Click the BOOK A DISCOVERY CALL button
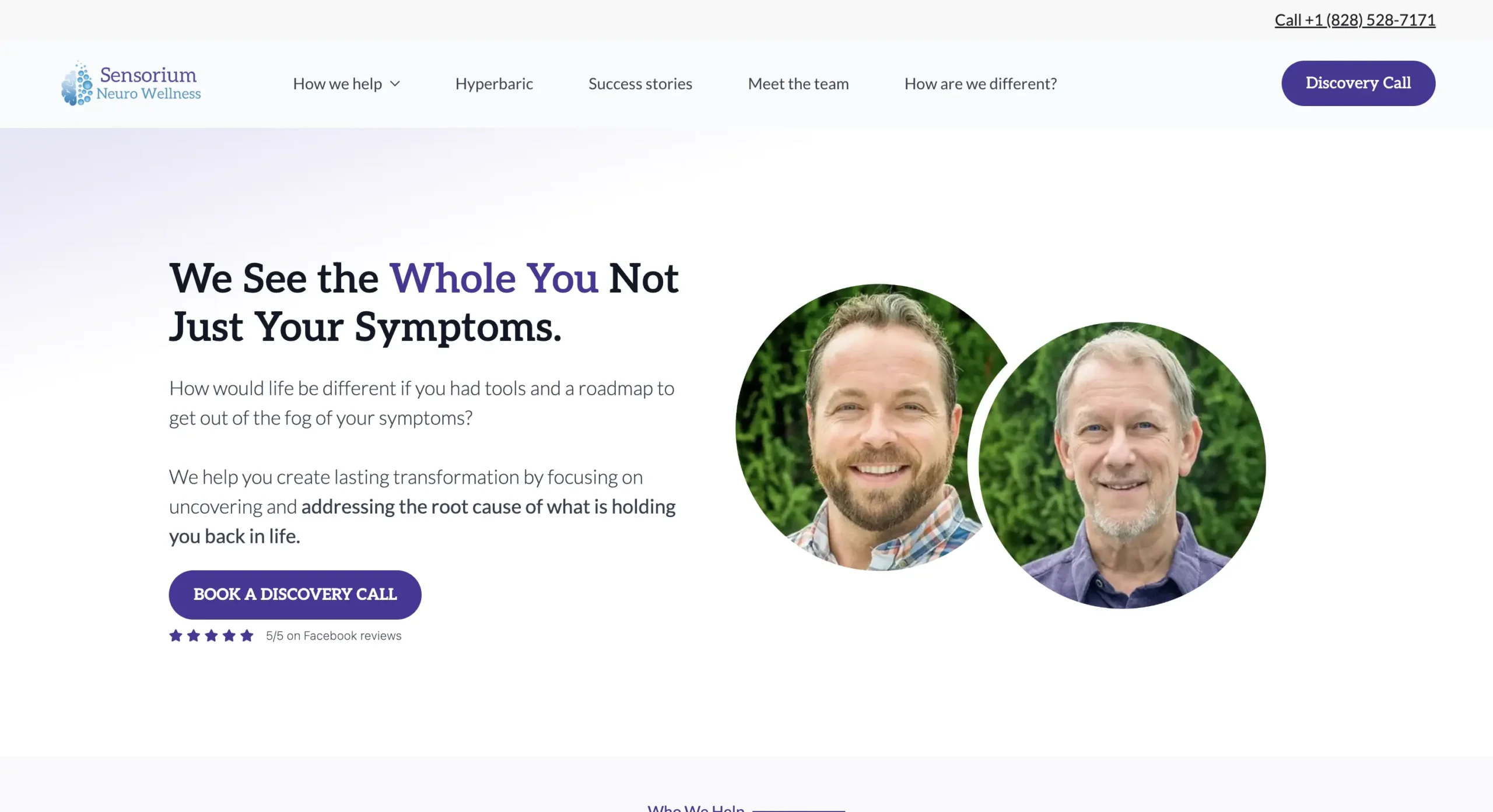1493x812 pixels. pos(295,595)
